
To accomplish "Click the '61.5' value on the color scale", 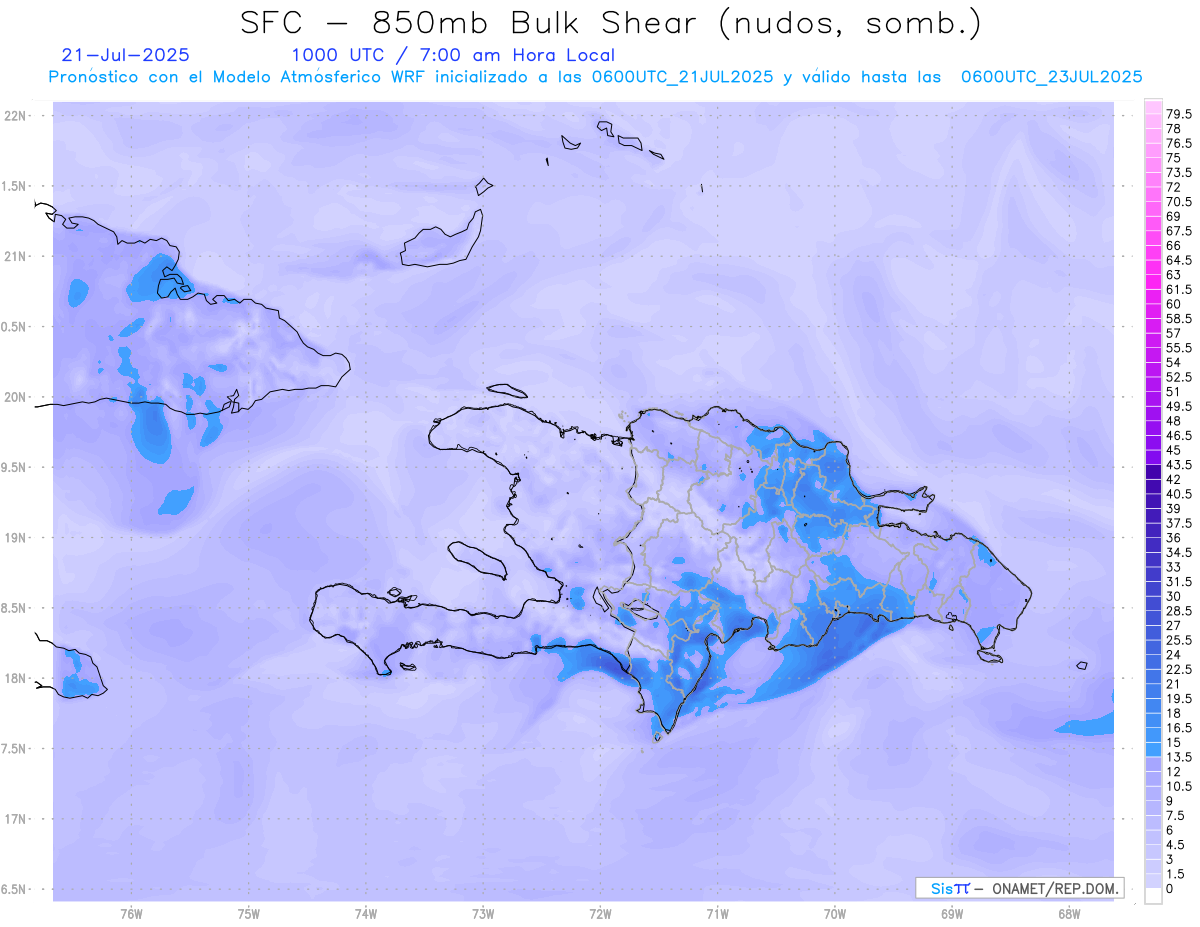I will 1179,289.
